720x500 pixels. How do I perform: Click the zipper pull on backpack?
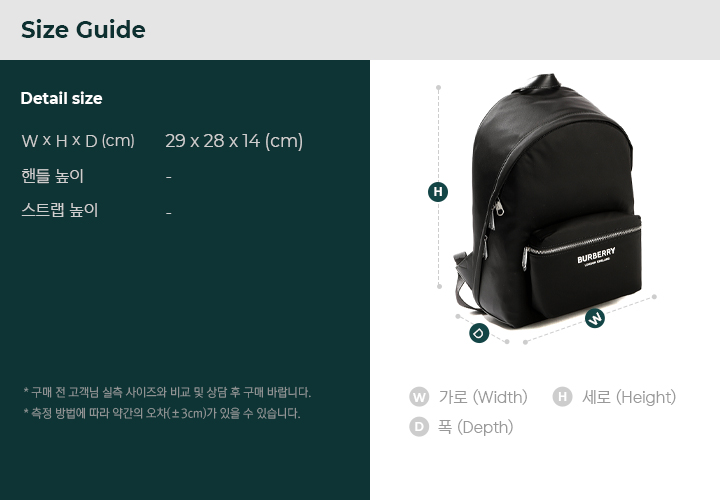pyautogui.click(x=498, y=209)
